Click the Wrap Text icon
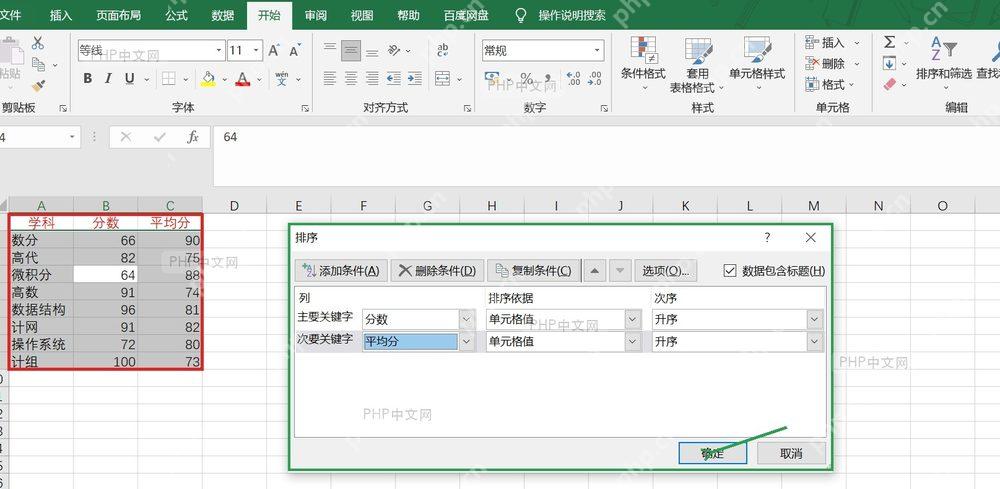Image resolution: width=1000 pixels, height=489 pixels. coord(443,50)
